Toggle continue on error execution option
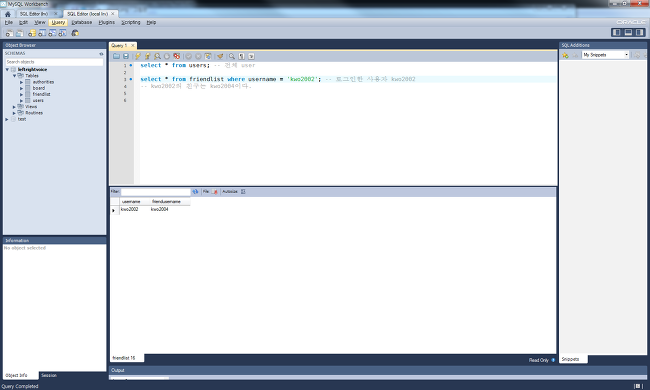Viewport: 650px width, 390px height. (x=177, y=56)
